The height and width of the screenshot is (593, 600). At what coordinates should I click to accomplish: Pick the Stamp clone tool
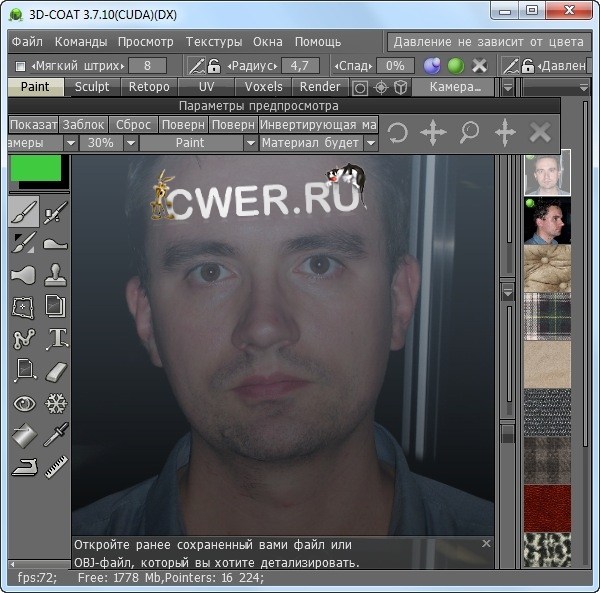(x=56, y=274)
